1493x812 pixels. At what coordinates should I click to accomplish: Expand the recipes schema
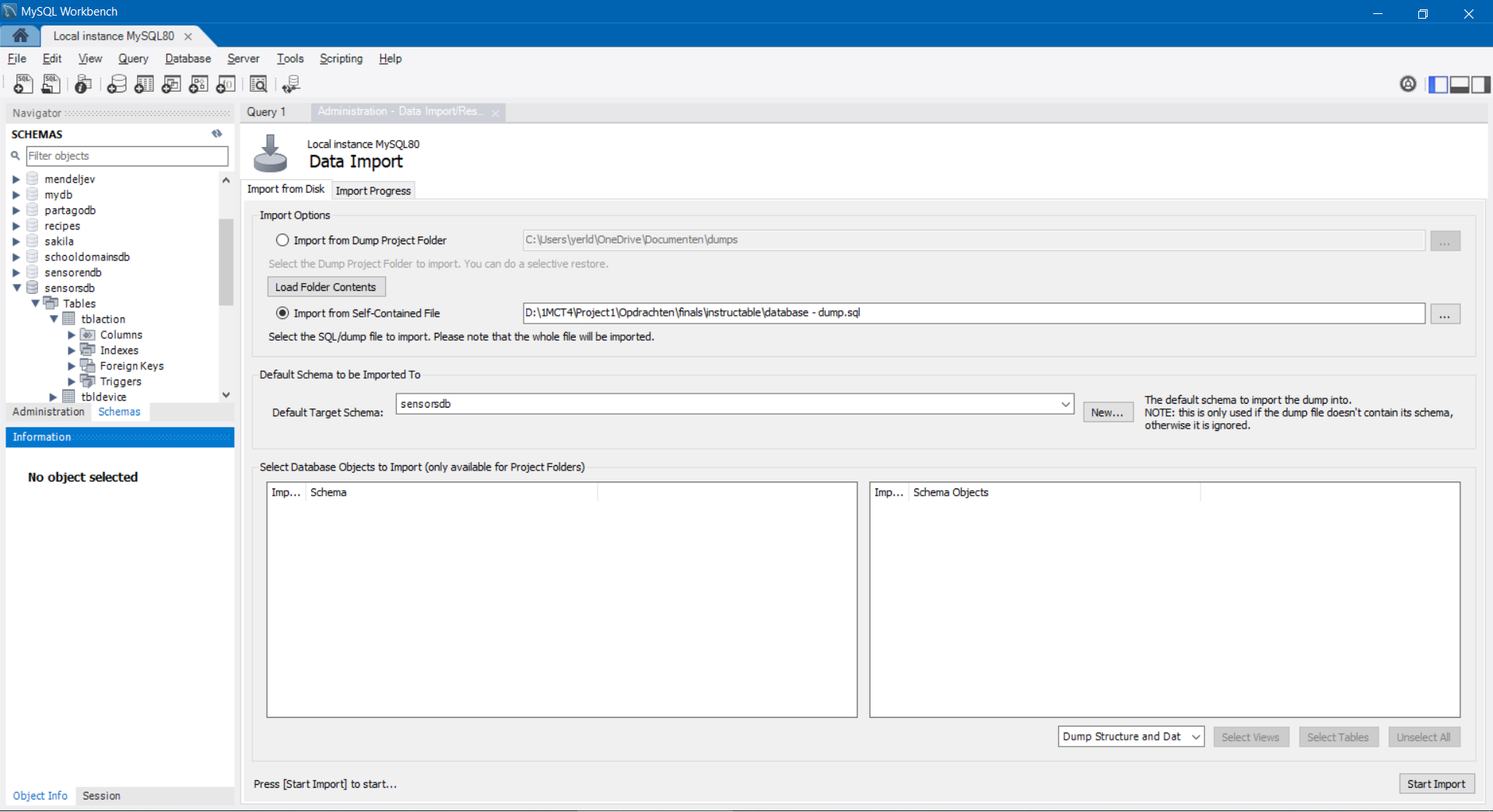16,226
